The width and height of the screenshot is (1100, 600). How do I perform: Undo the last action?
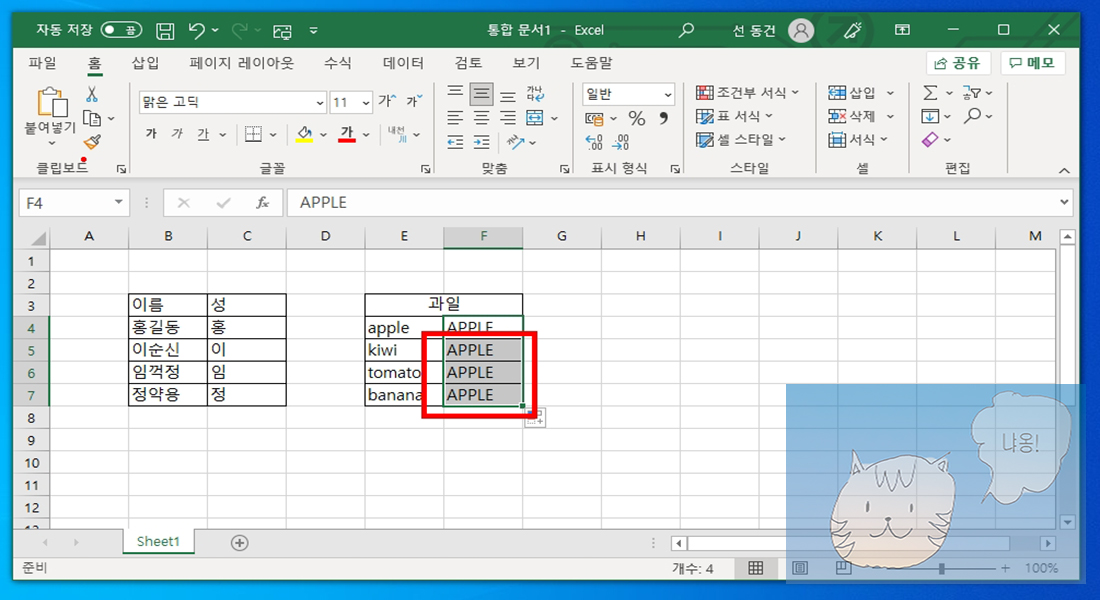click(196, 30)
